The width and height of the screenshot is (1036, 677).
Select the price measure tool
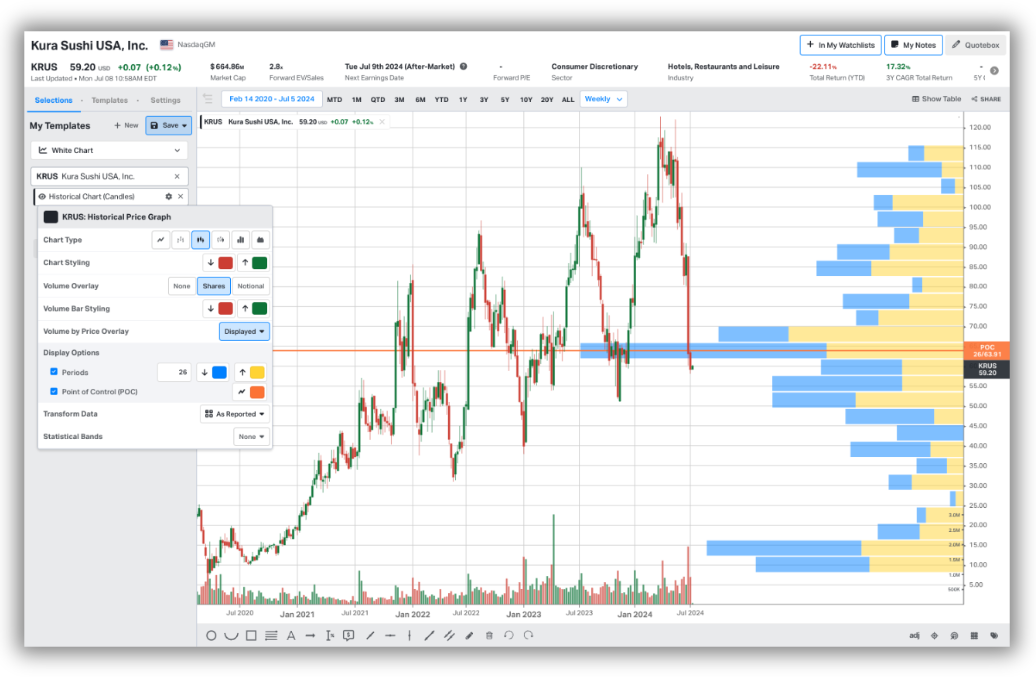tap(330, 635)
